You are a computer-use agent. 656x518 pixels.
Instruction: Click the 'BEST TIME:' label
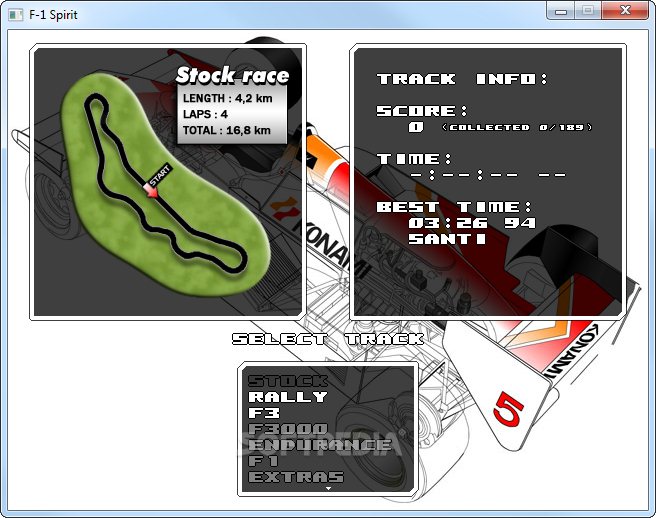454,207
